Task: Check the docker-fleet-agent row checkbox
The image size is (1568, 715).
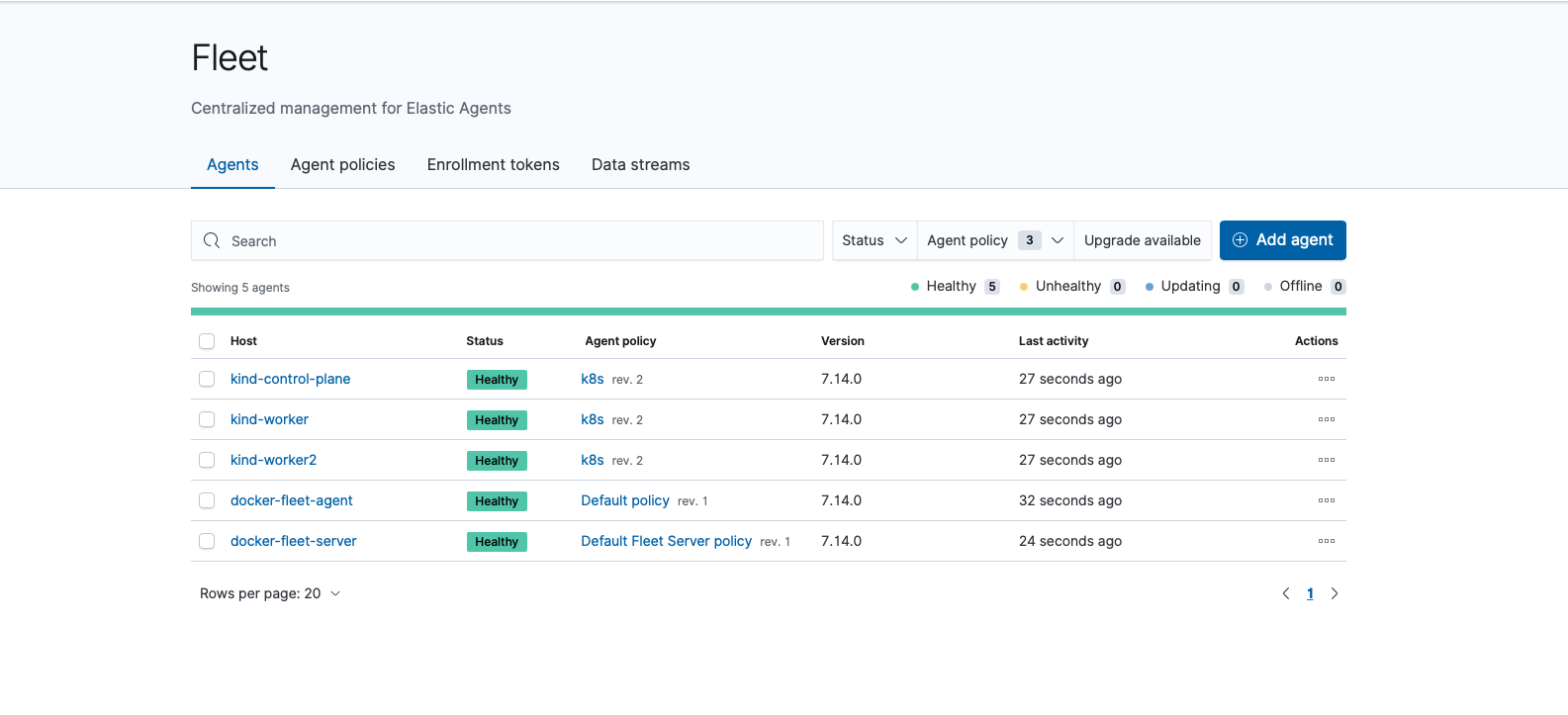Action: (x=207, y=500)
